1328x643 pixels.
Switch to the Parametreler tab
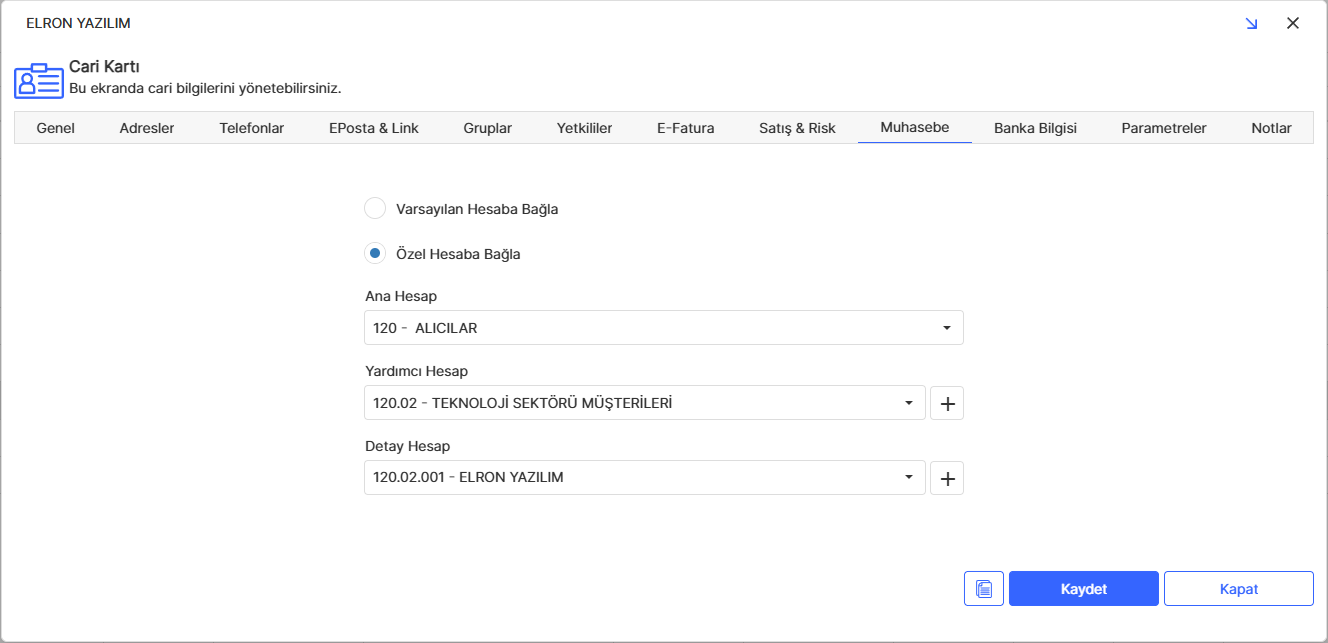click(x=1163, y=128)
